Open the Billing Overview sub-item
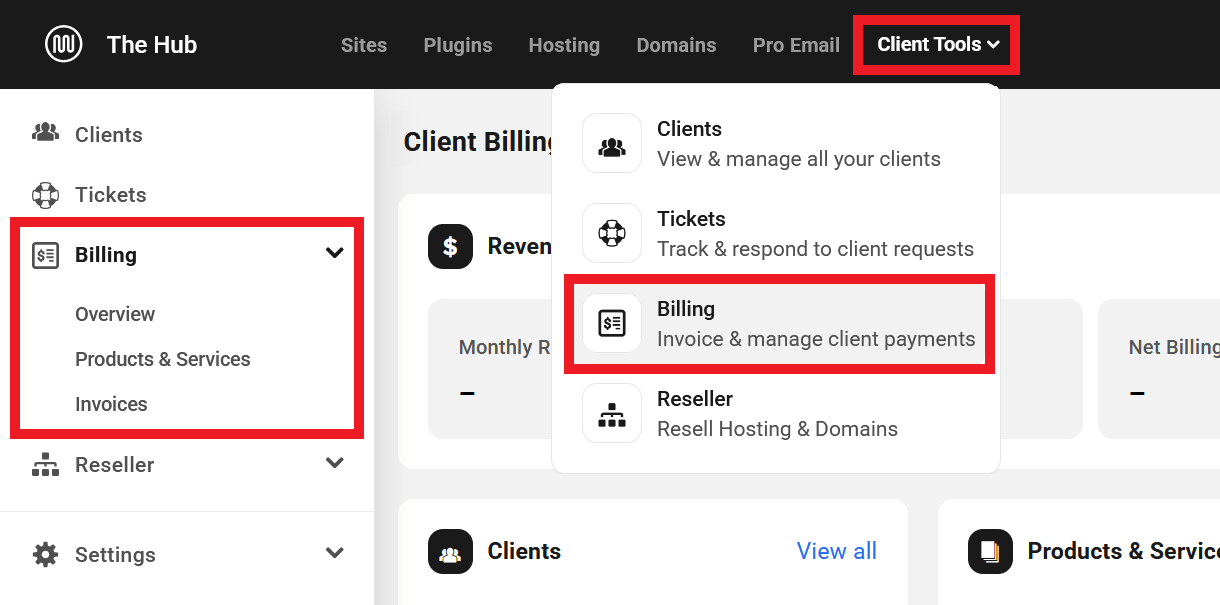 [x=115, y=314]
